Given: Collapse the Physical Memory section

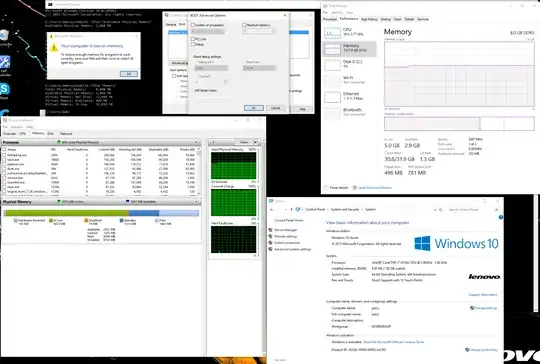Looking at the screenshot, I should [x=196, y=202].
